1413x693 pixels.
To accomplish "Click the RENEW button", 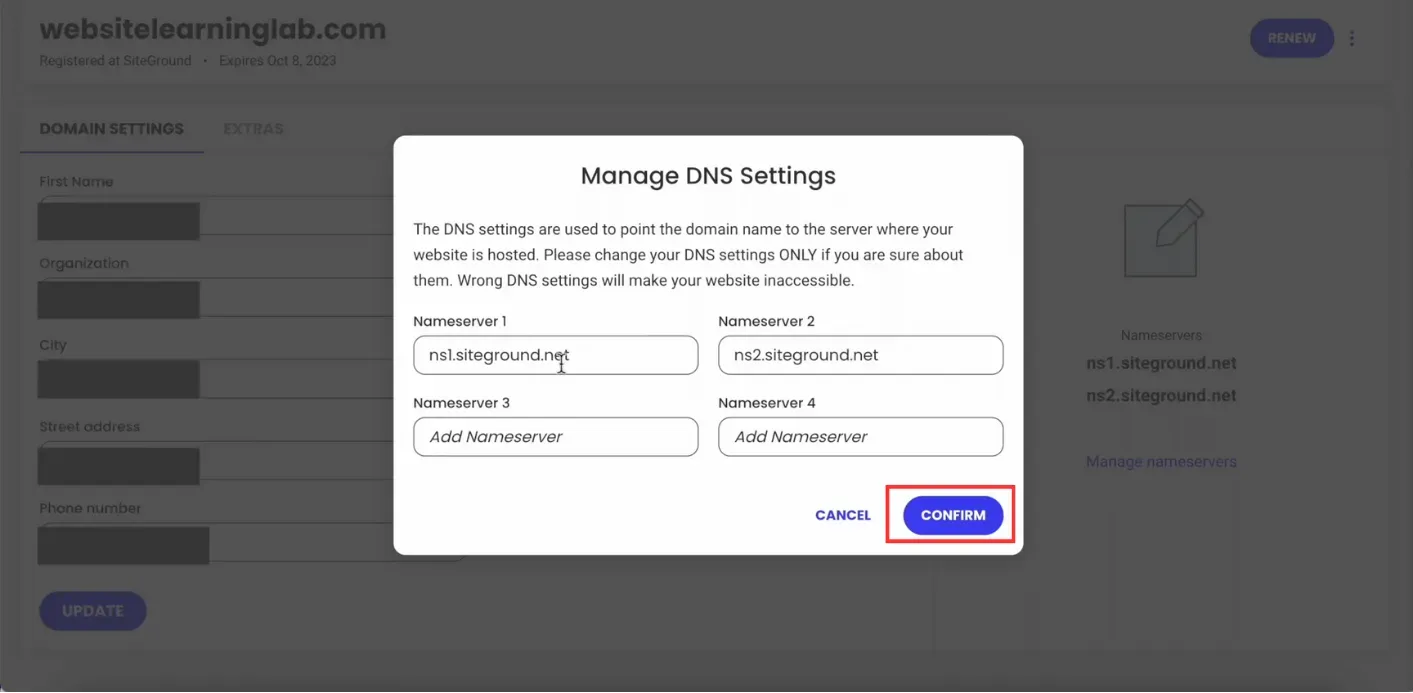I will tap(1291, 38).
